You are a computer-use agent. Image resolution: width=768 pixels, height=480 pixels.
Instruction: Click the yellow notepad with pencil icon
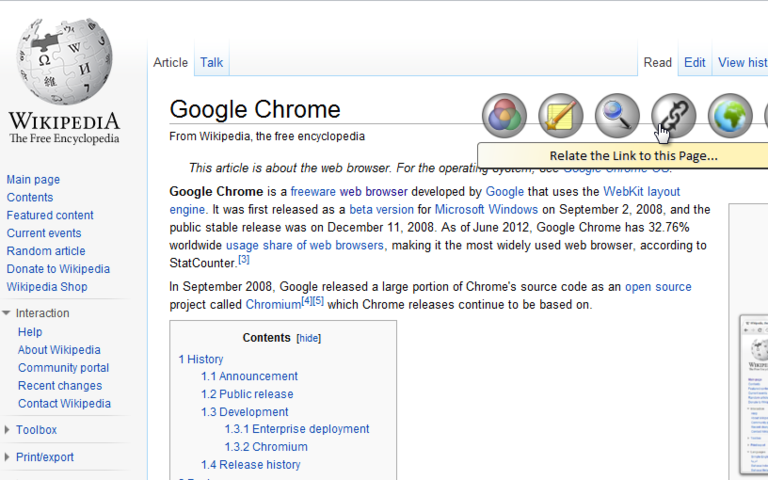coord(560,116)
